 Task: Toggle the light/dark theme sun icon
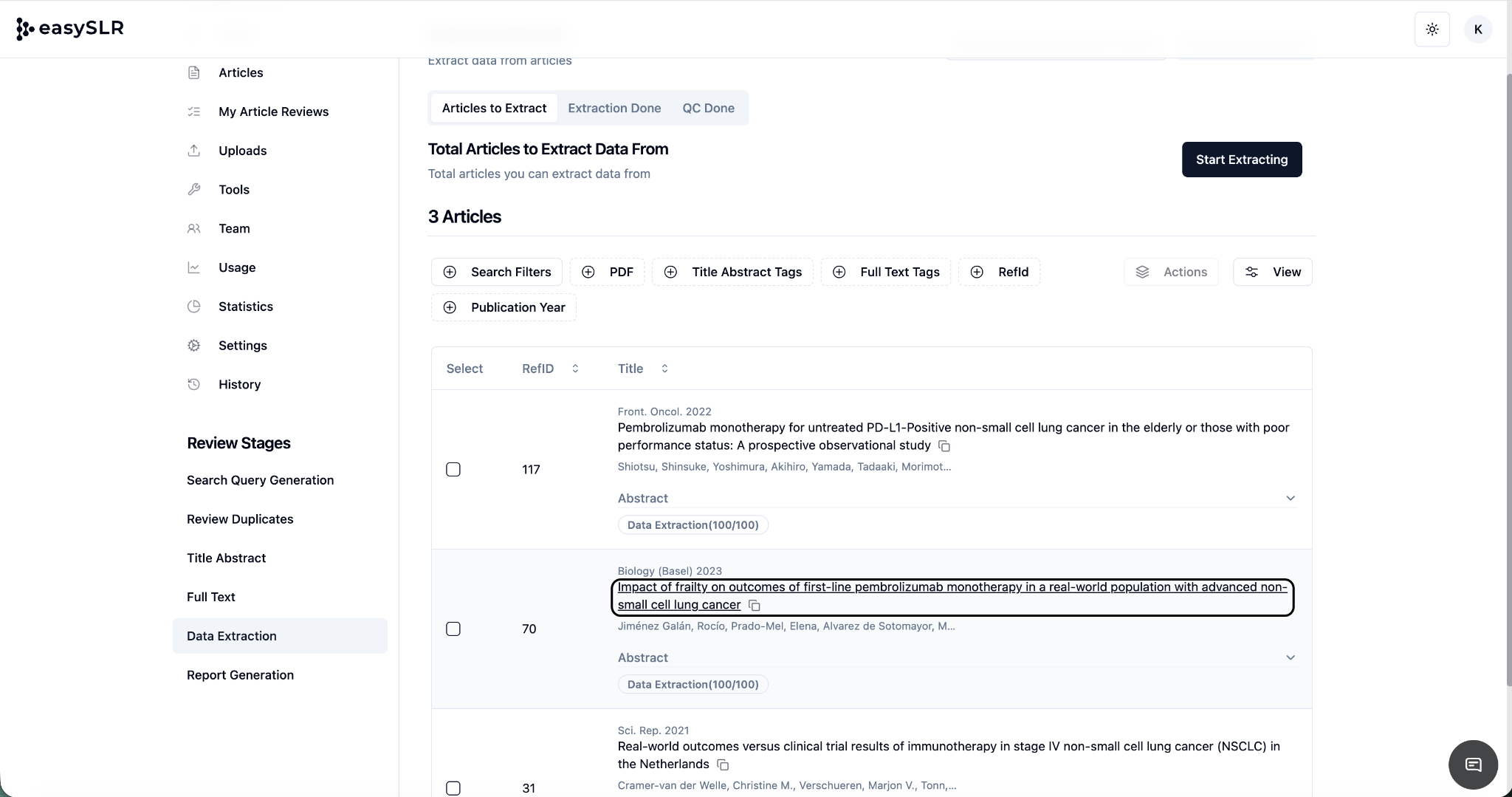1432,30
